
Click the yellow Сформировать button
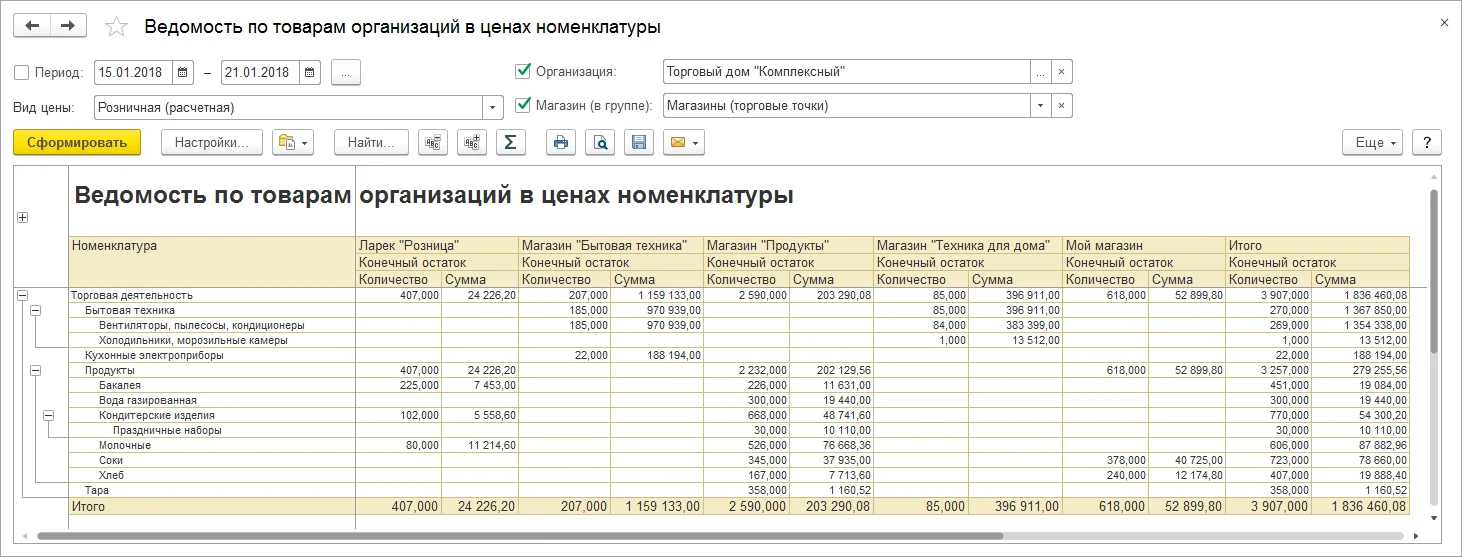pos(77,143)
